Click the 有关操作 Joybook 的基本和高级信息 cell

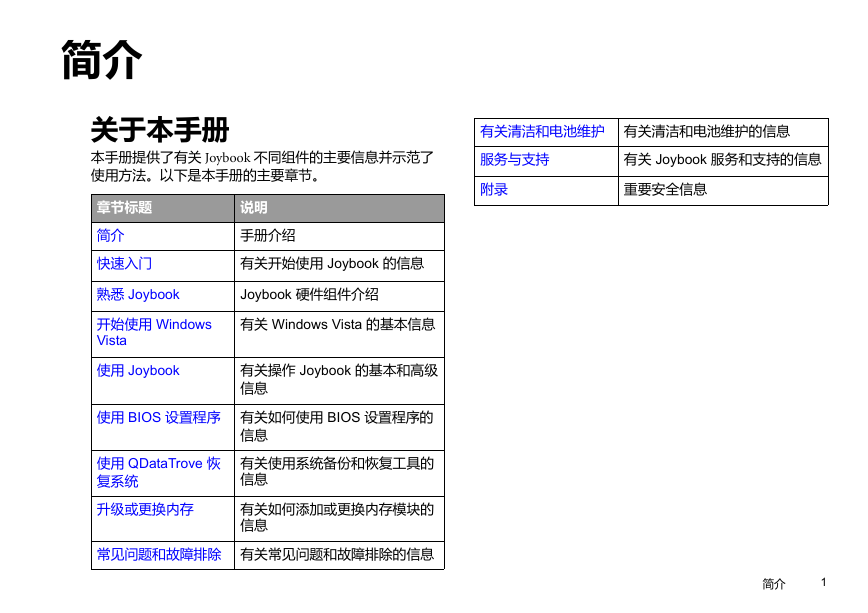point(339,381)
